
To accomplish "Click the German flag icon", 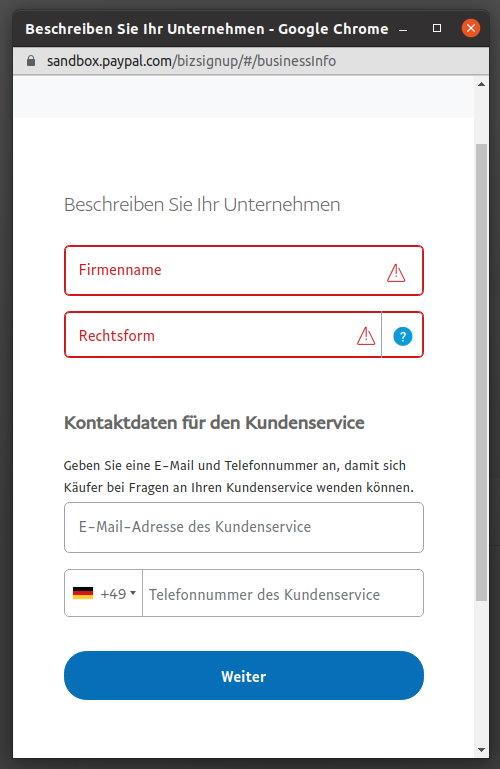I will pos(83,593).
